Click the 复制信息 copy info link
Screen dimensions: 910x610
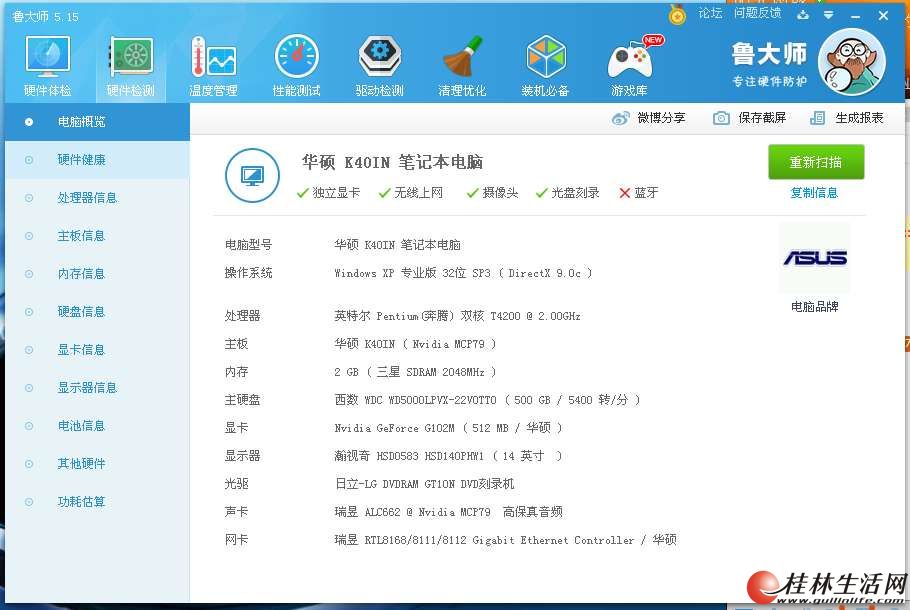point(814,193)
